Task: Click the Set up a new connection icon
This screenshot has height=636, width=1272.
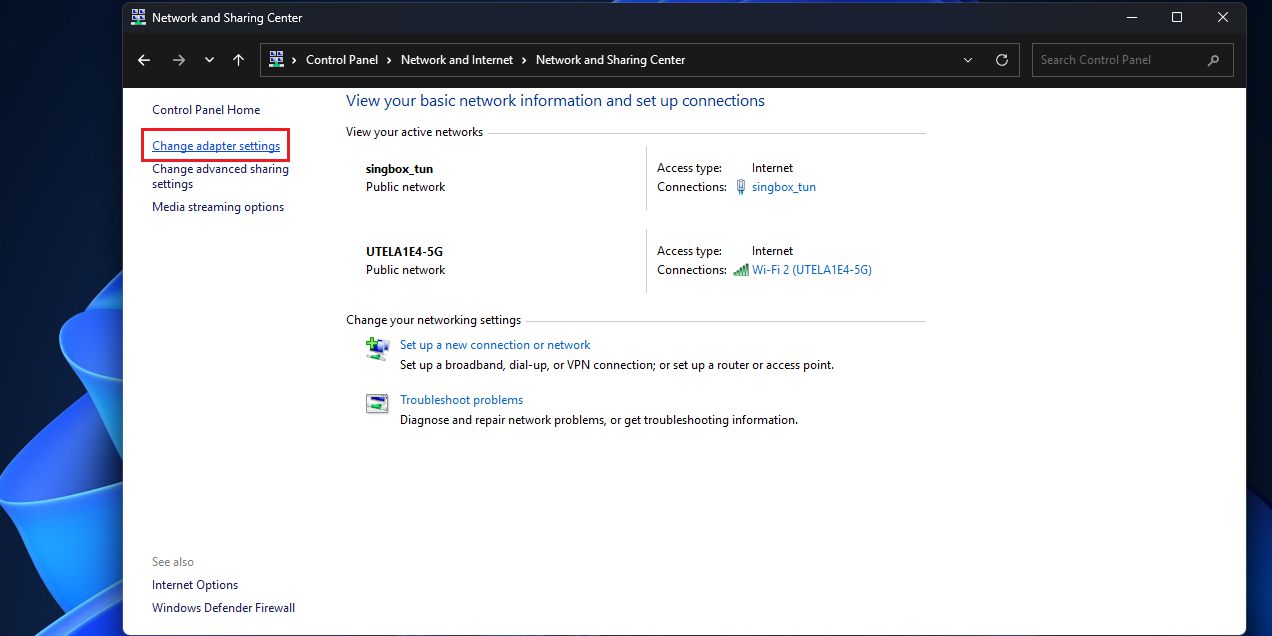Action: point(377,348)
